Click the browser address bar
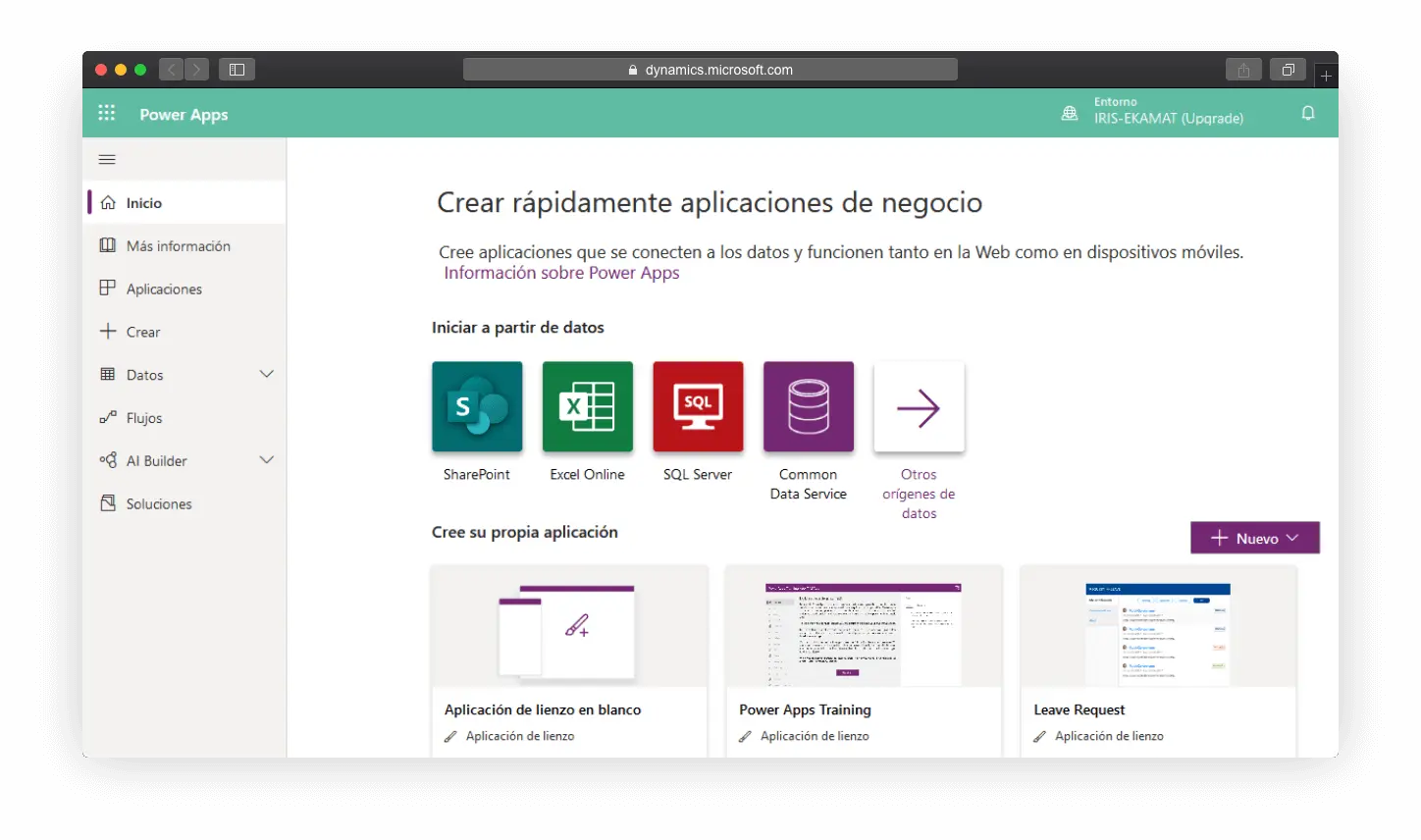Viewport: 1421px width, 840px height. pyautogui.click(x=710, y=70)
